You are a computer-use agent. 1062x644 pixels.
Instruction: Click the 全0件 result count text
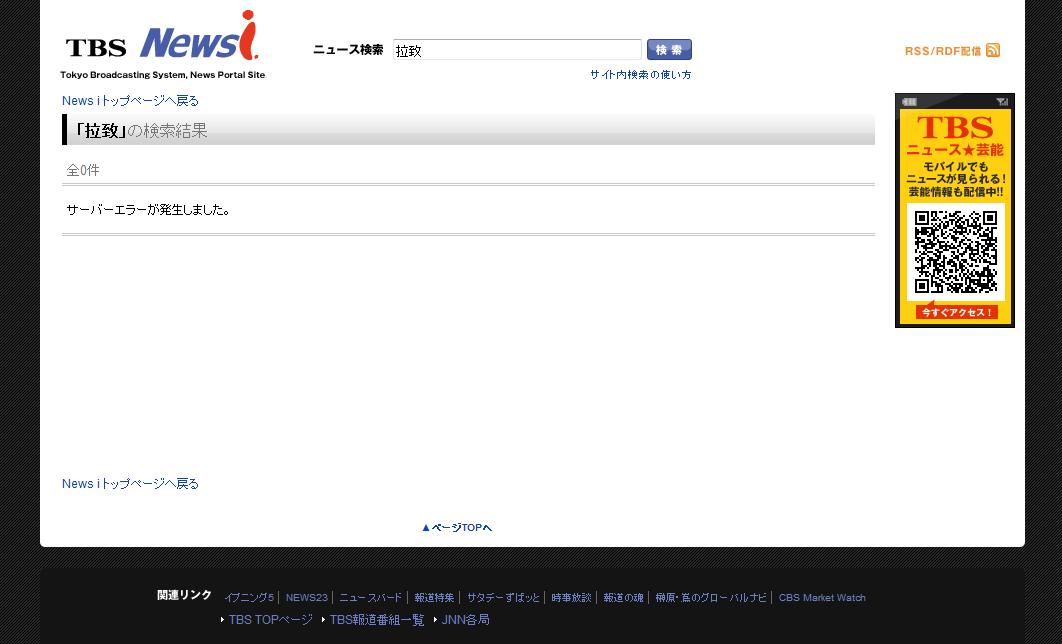(83, 171)
